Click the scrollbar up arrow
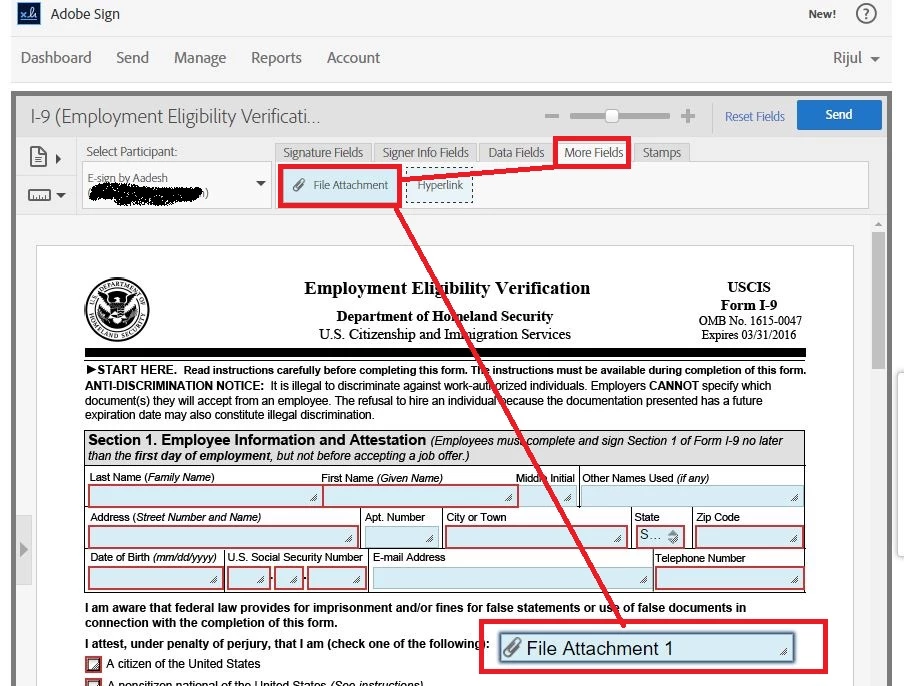904x686 pixels. [878, 224]
